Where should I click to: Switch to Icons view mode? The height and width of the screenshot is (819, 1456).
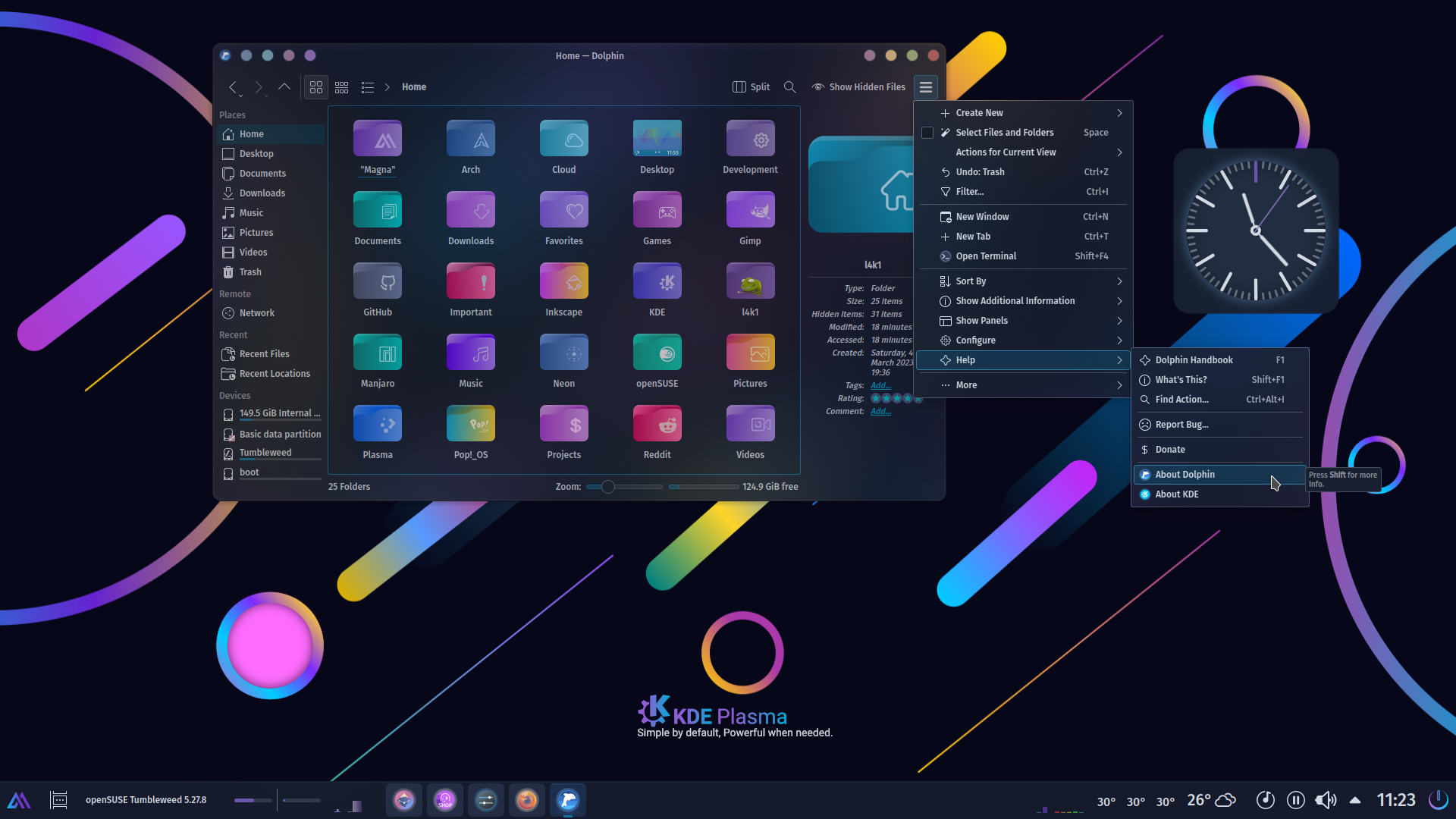coord(316,87)
